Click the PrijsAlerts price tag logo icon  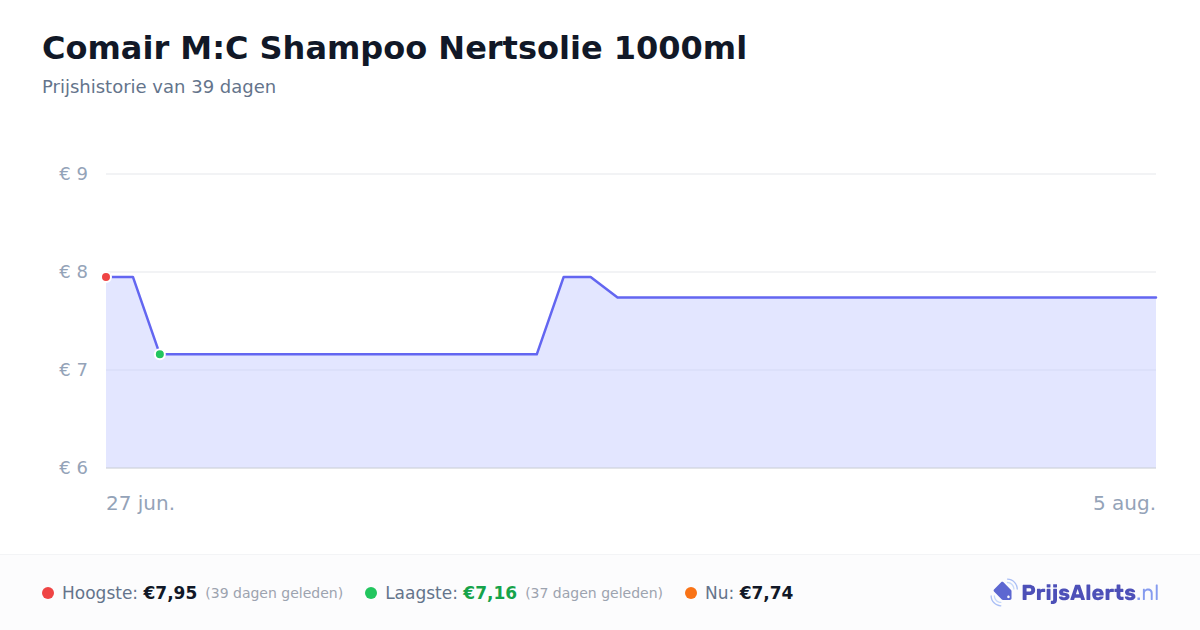coord(1003,593)
